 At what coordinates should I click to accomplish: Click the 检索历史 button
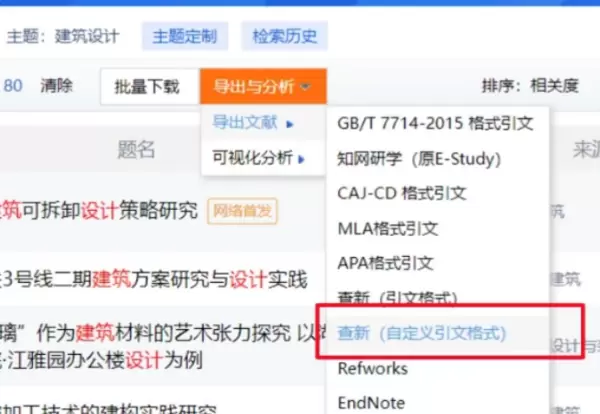click(284, 37)
